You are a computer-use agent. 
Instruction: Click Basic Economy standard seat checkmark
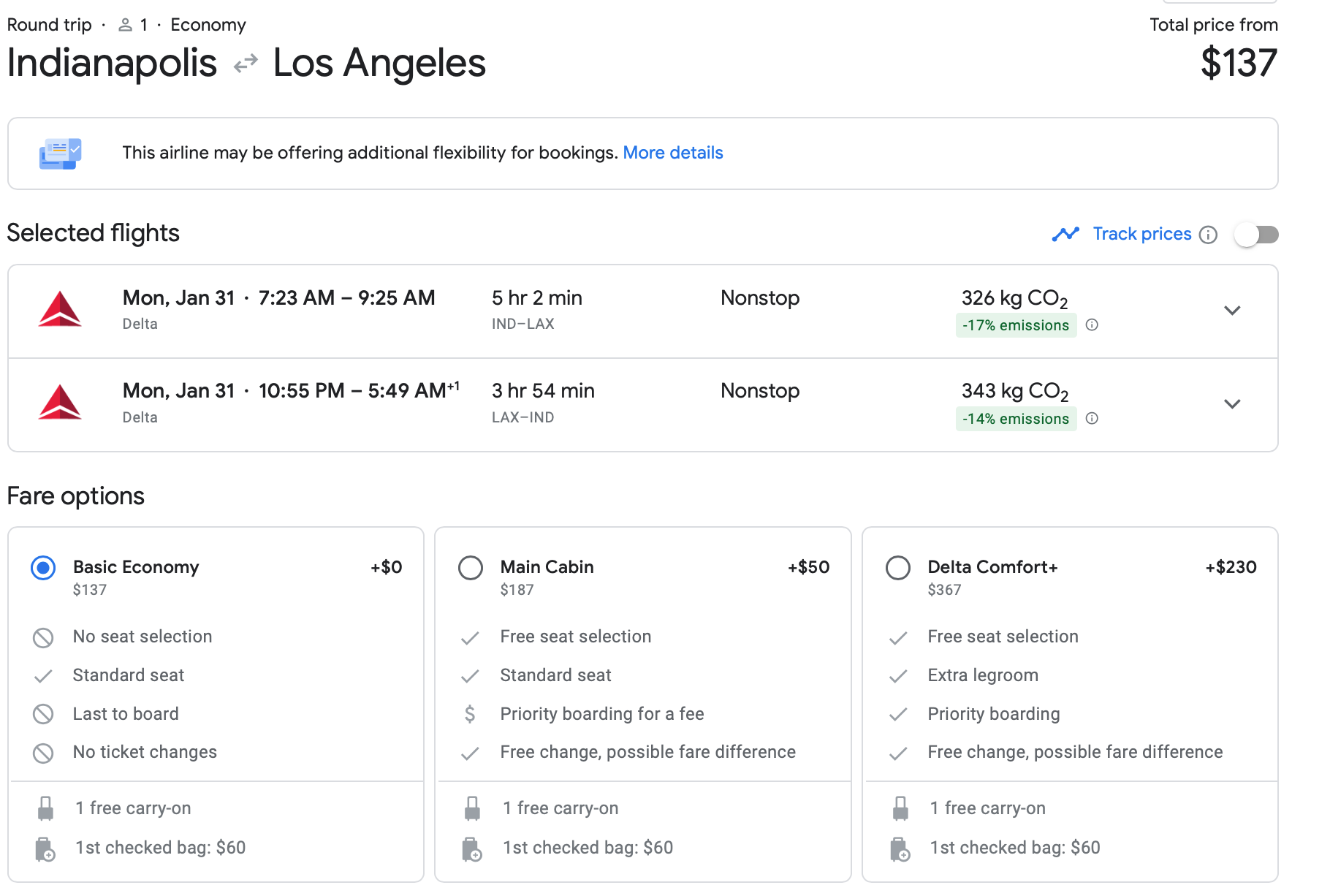click(x=43, y=677)
